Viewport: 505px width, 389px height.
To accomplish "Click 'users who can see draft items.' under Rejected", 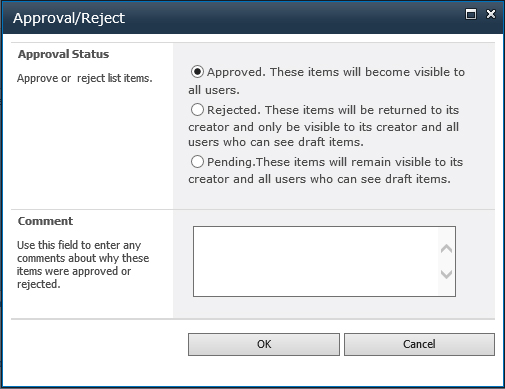I will coord(276,142).
